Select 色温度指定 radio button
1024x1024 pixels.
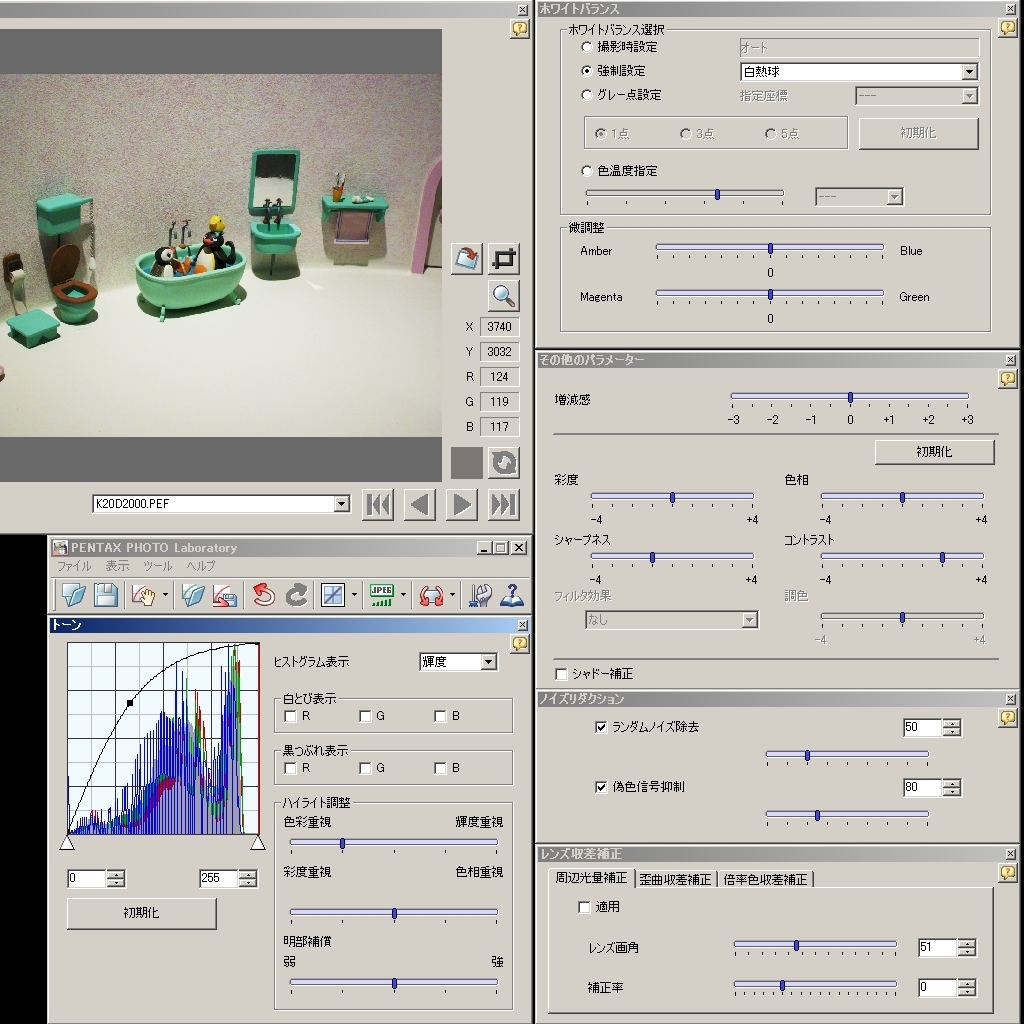click(586, 170)
